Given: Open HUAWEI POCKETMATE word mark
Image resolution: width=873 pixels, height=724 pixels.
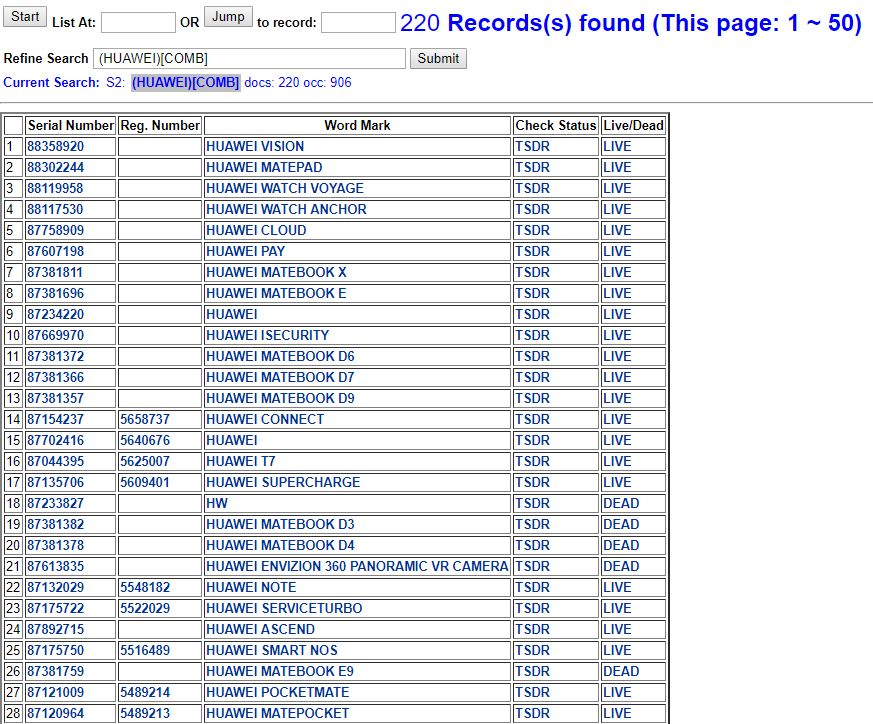Looking at the screenshot, I should [277, 693].
